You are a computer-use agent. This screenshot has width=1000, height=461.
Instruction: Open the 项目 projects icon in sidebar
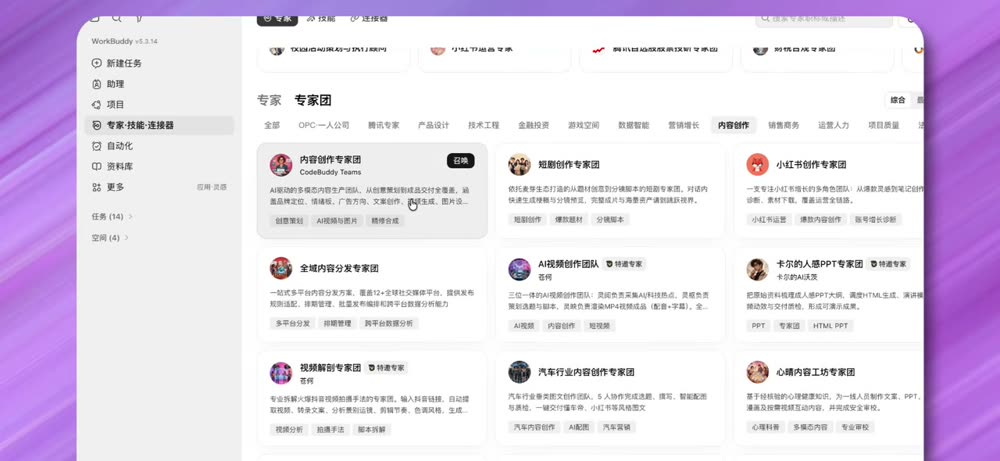[96, 105]
